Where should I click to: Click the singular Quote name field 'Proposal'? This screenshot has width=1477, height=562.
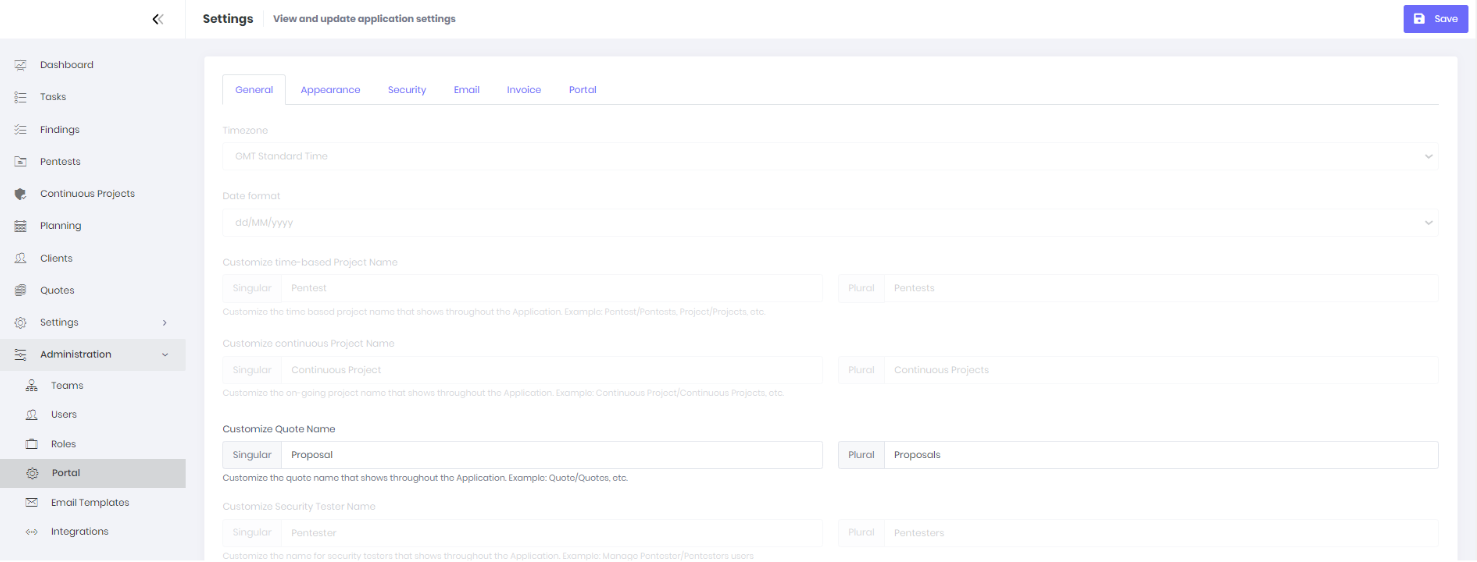[x=552, y=455]
